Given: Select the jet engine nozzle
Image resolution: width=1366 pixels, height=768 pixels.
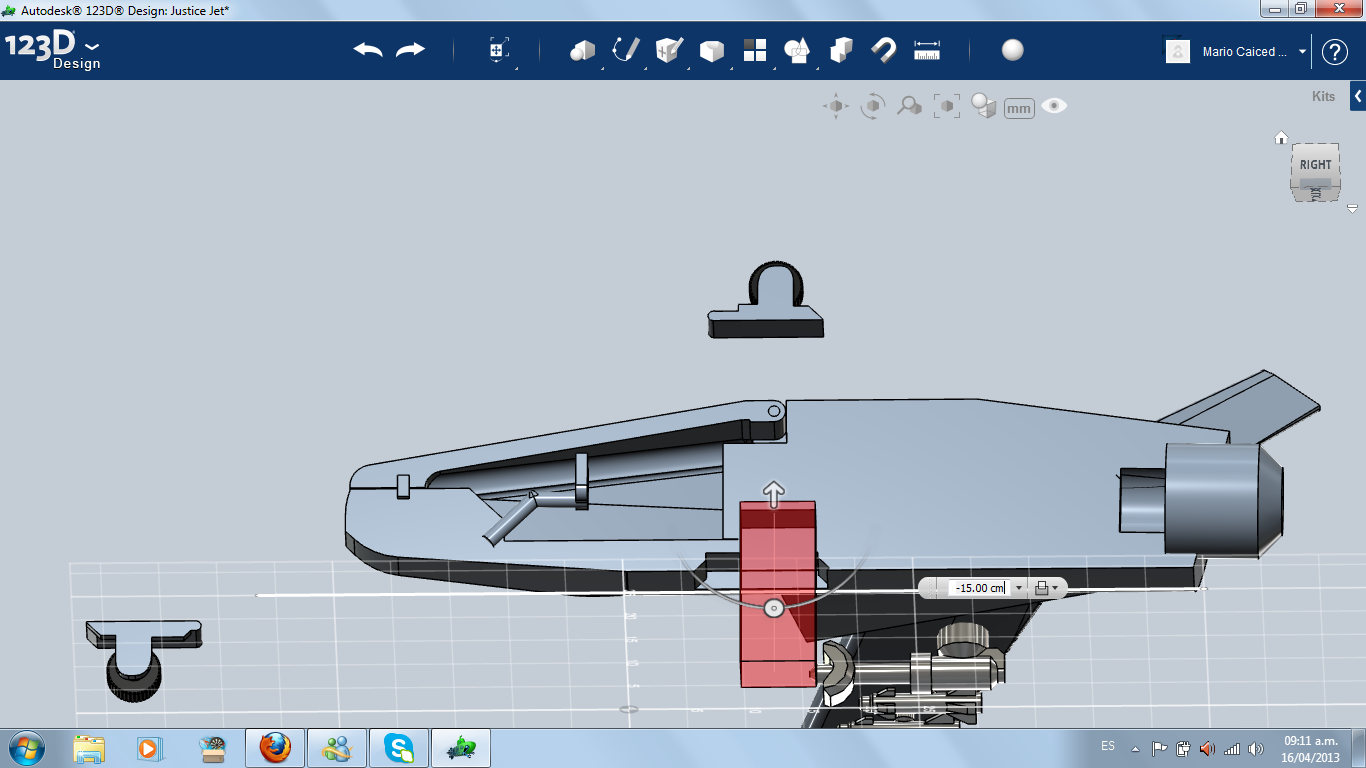Looking at the screenshot, I should (x=1222, y=499).
